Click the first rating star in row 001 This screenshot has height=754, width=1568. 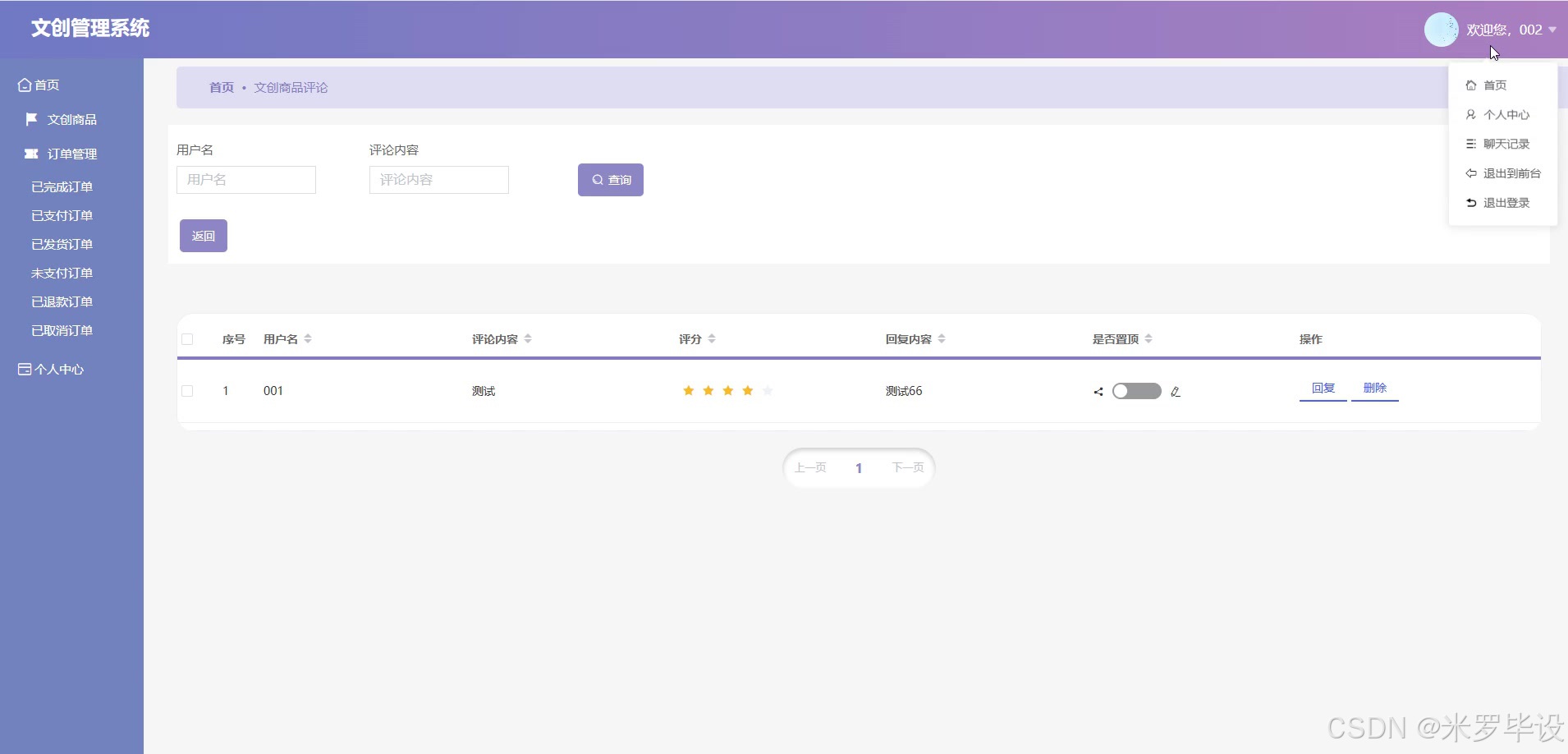point(689,391)
